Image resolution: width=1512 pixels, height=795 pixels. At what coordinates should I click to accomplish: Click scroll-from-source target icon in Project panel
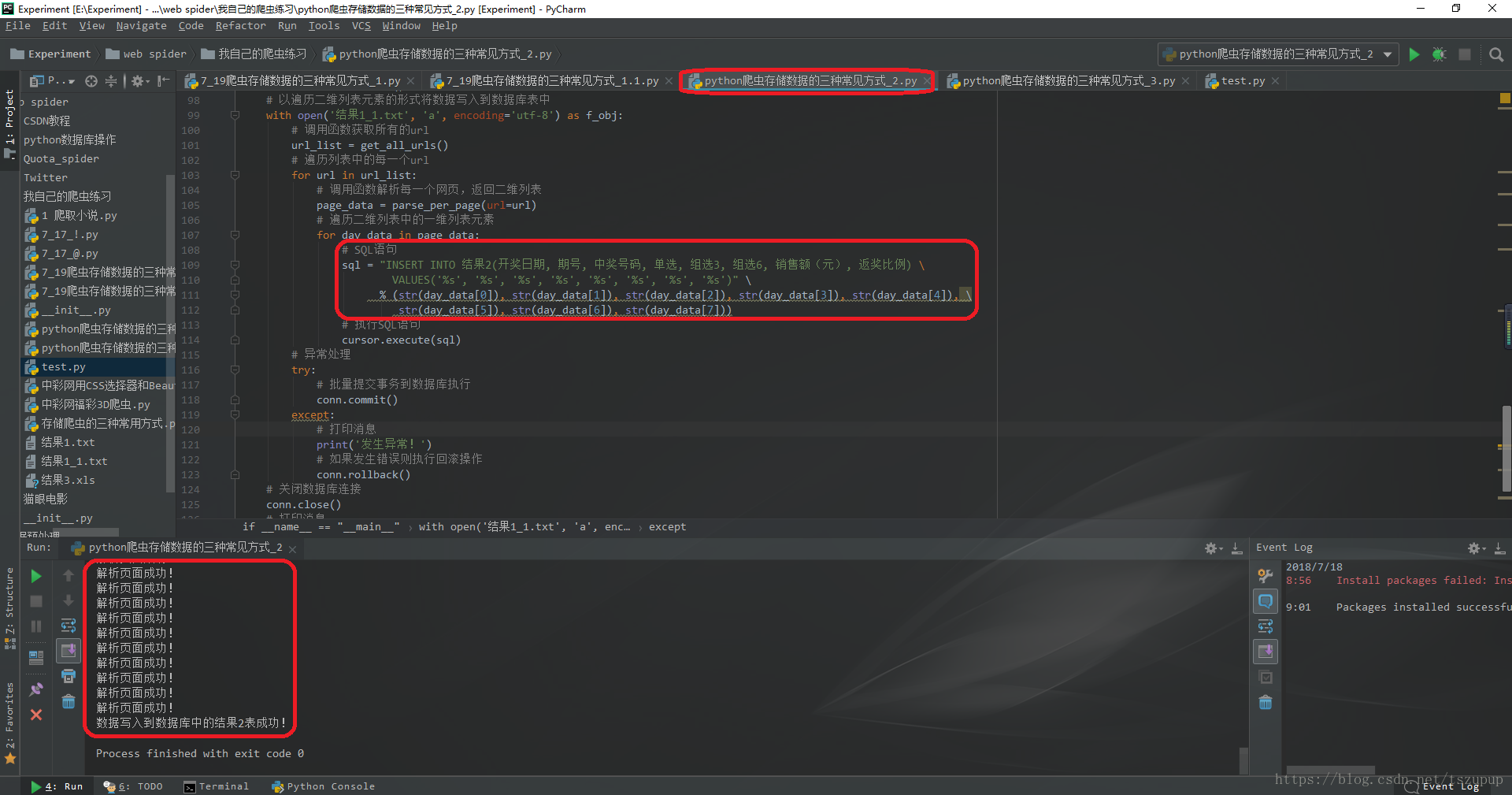click(91, 81)
